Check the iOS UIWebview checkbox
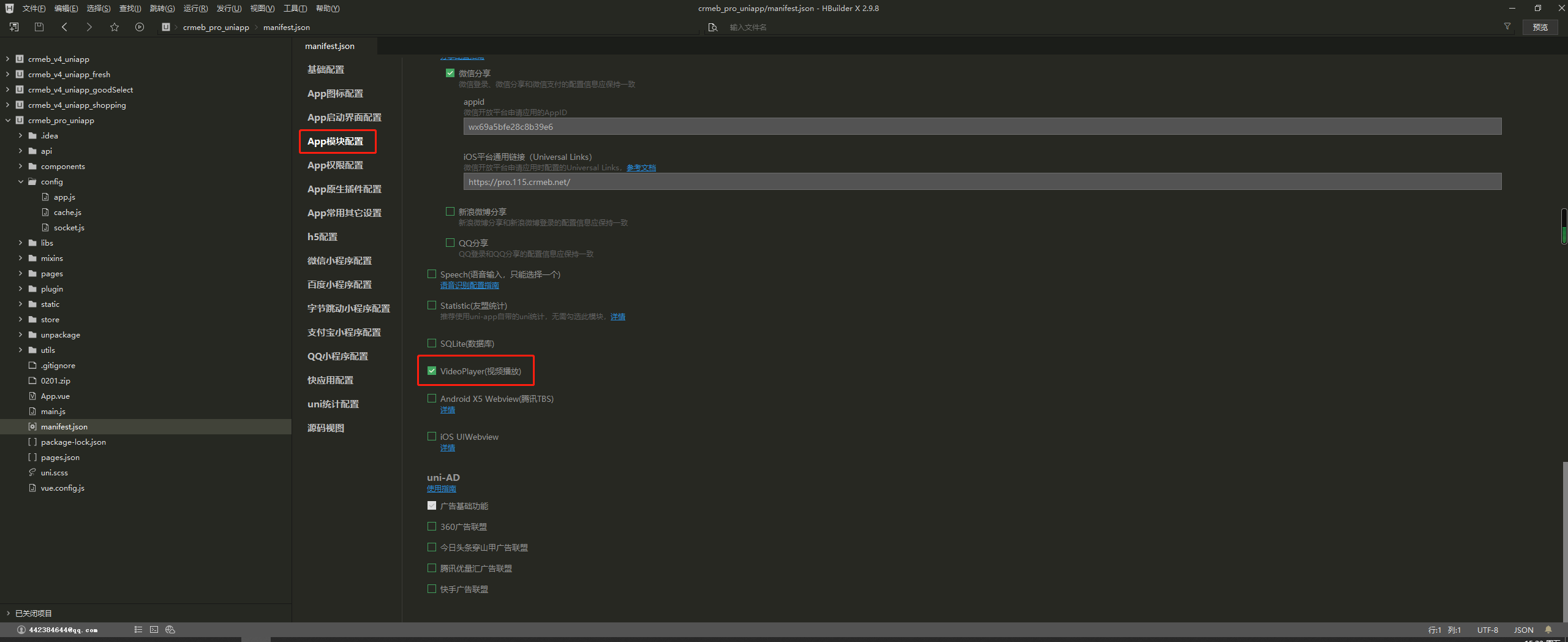 point(432,436)
